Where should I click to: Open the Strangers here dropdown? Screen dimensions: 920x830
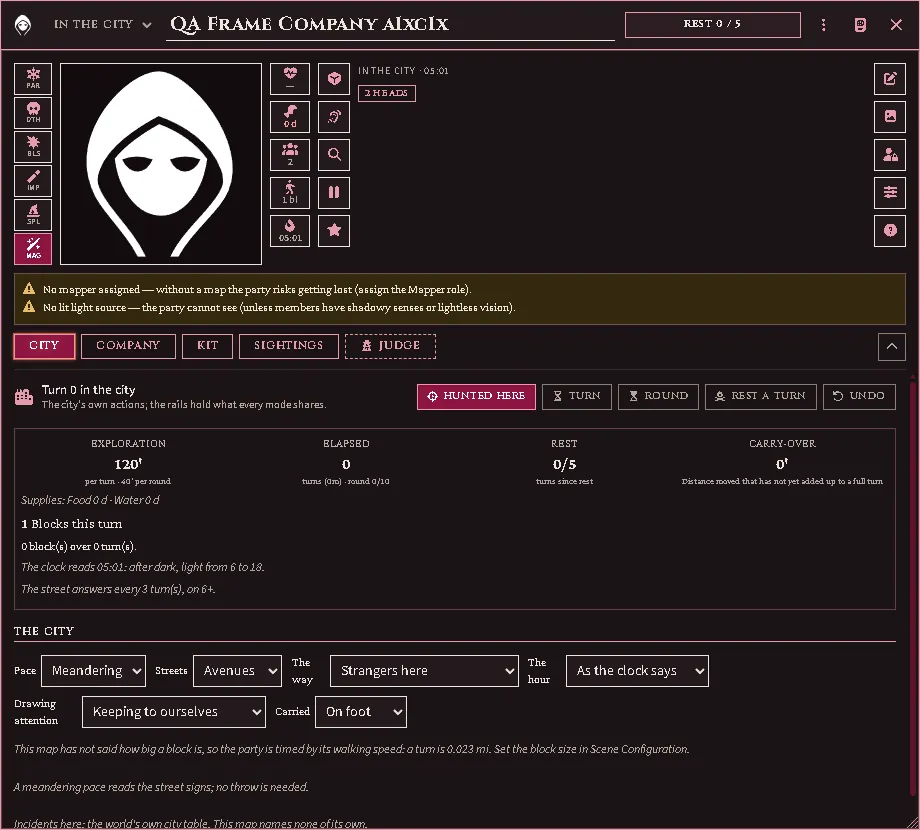point(424,670)
